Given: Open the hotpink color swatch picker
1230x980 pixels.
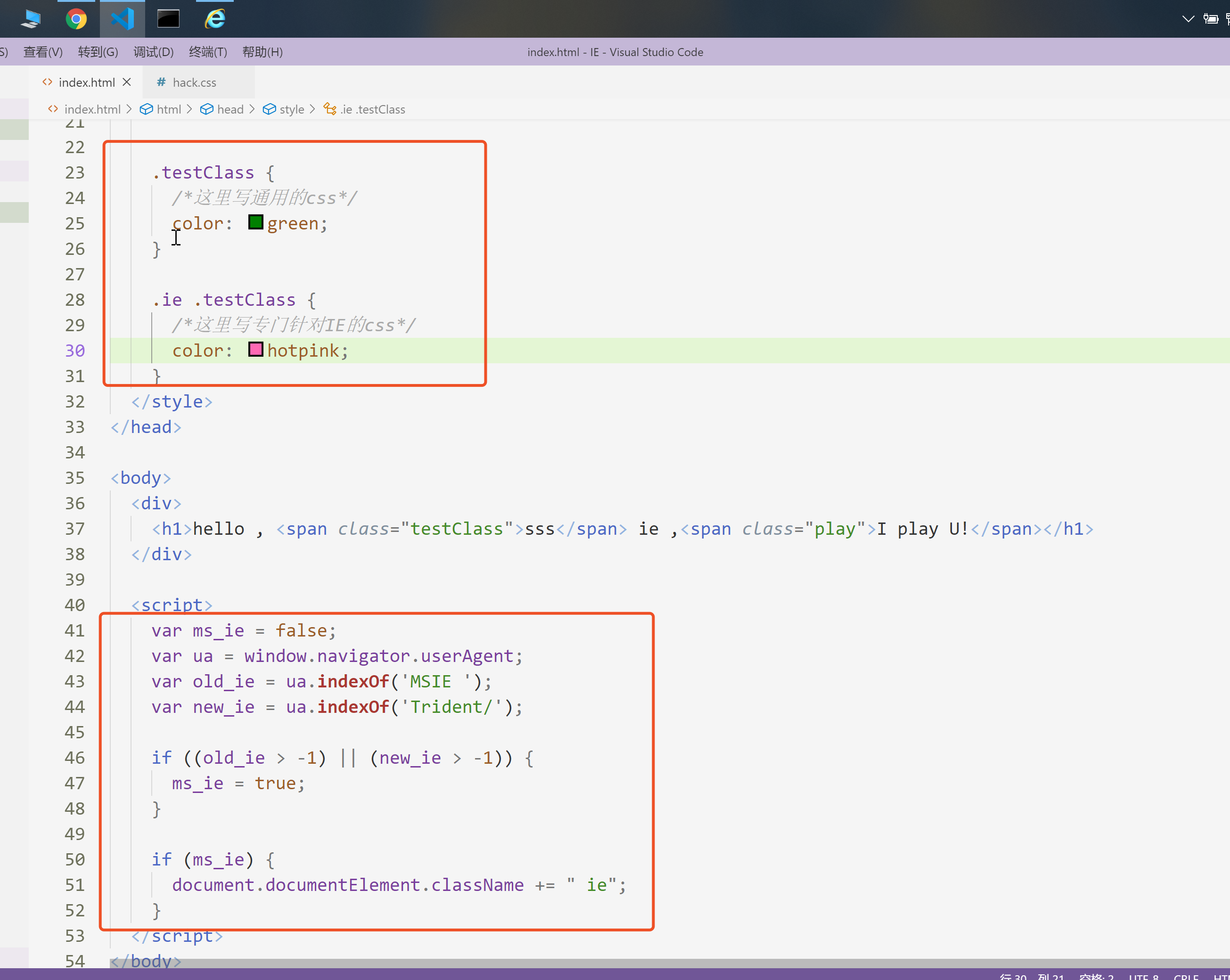Looking at the screenshot, I should pos(255,349).
